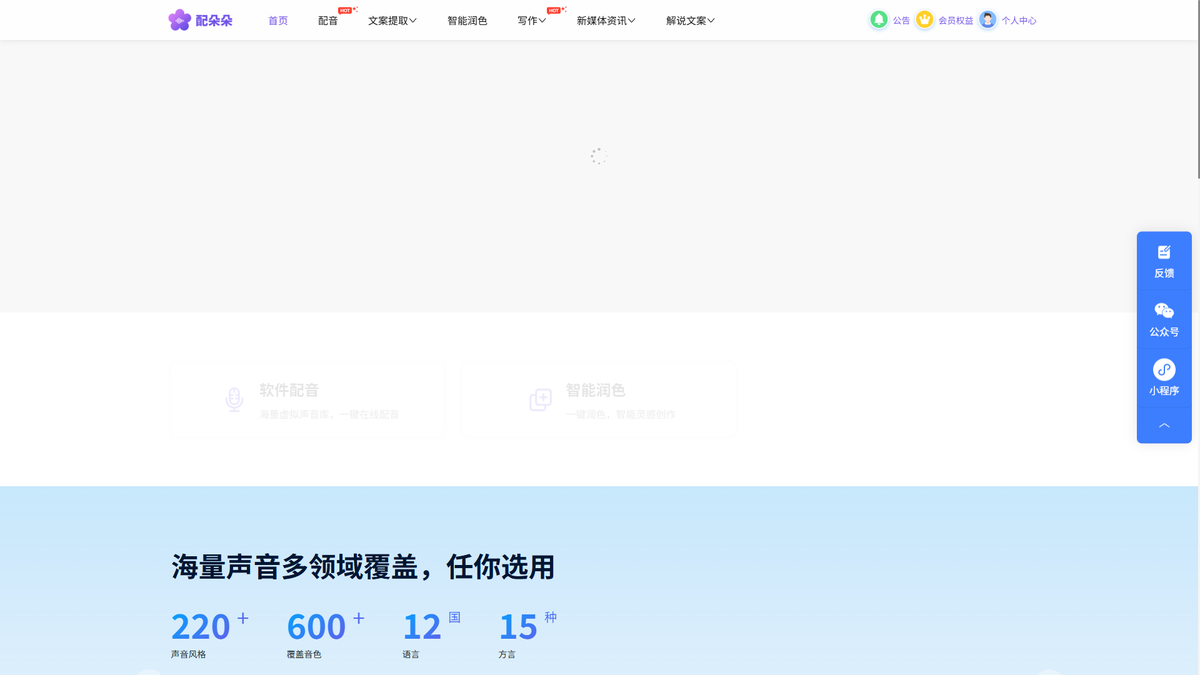Open the 会员权益 link
Image resolution: width=1200 pixels, height=675 pixels.
955,21
